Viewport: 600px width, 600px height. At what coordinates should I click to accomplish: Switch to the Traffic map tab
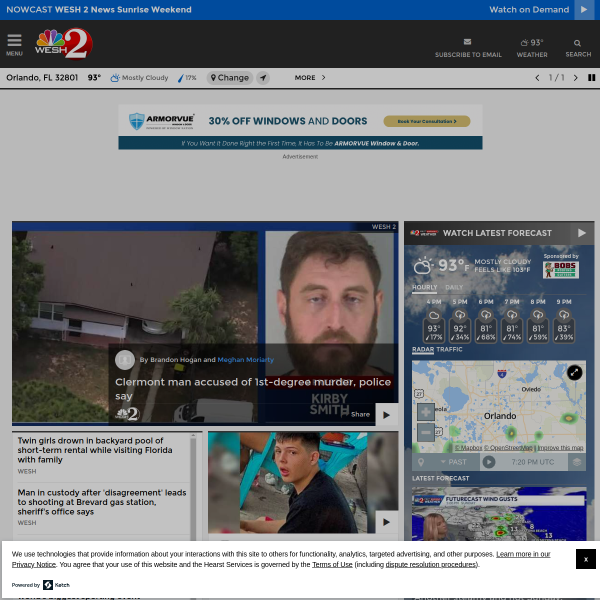coord(449,349)
